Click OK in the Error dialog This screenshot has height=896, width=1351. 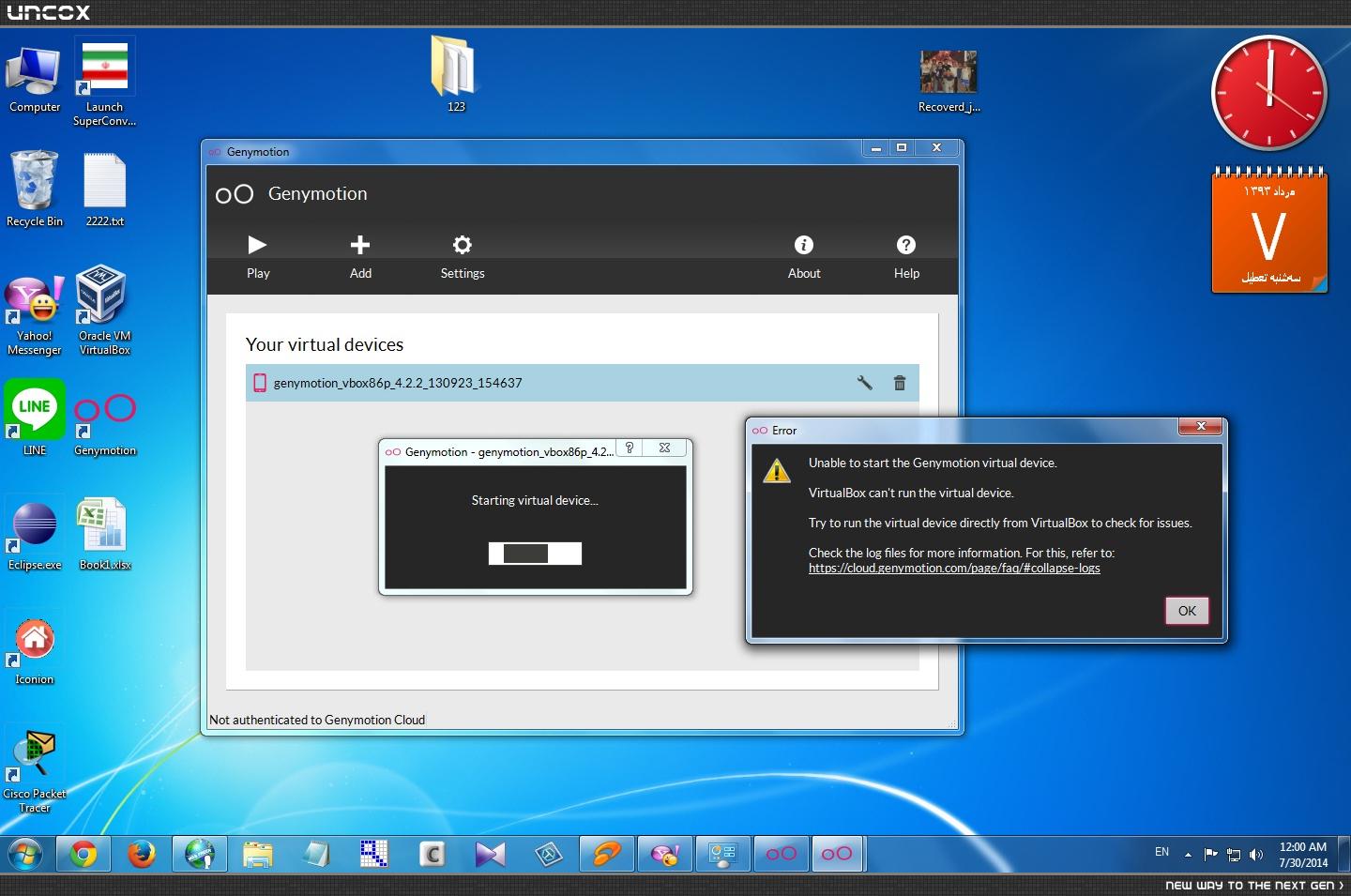tap(1187, 611)
